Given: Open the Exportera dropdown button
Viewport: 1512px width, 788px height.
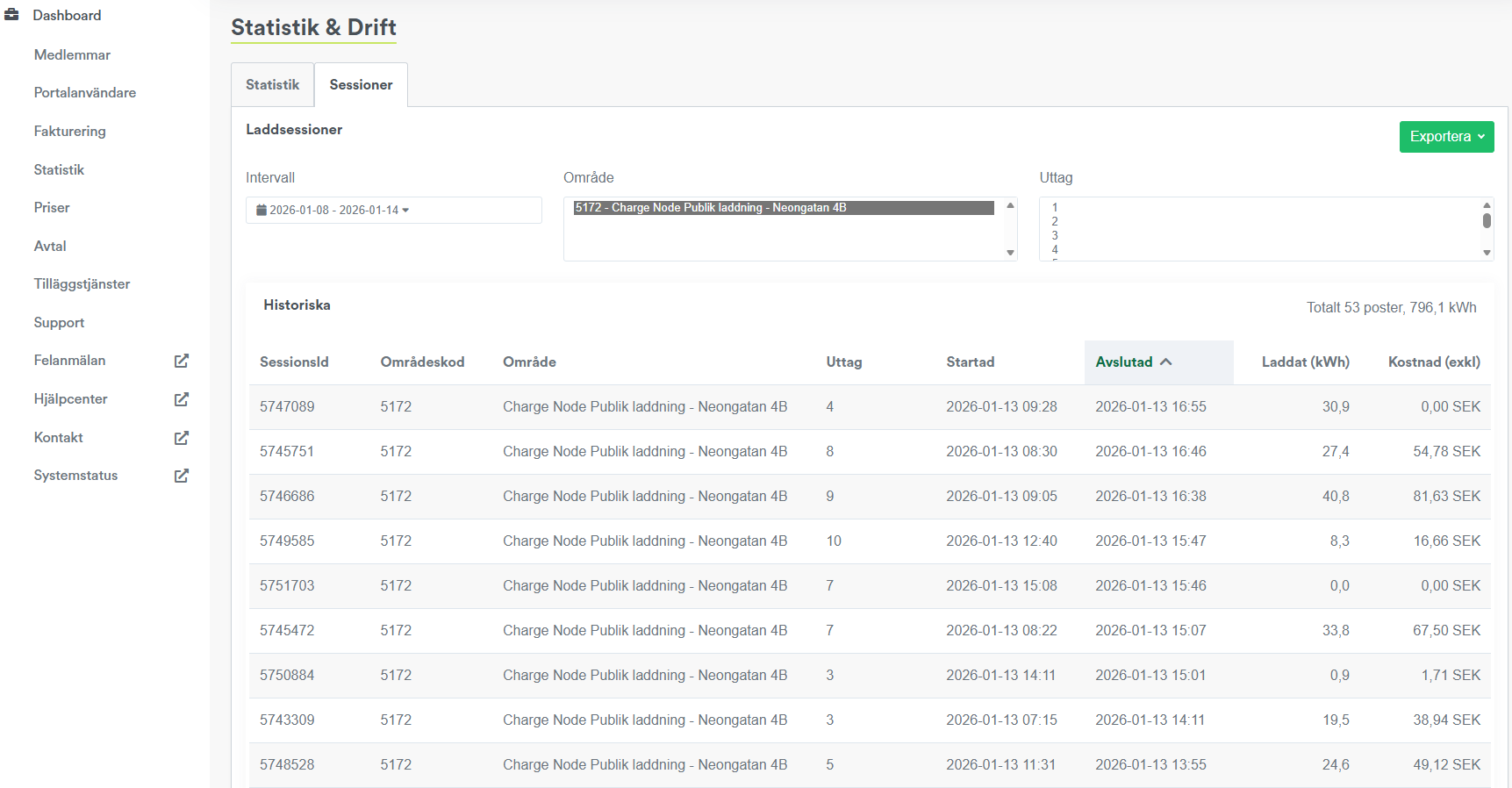Looking at the screenshot, I should click(1445, 137).
